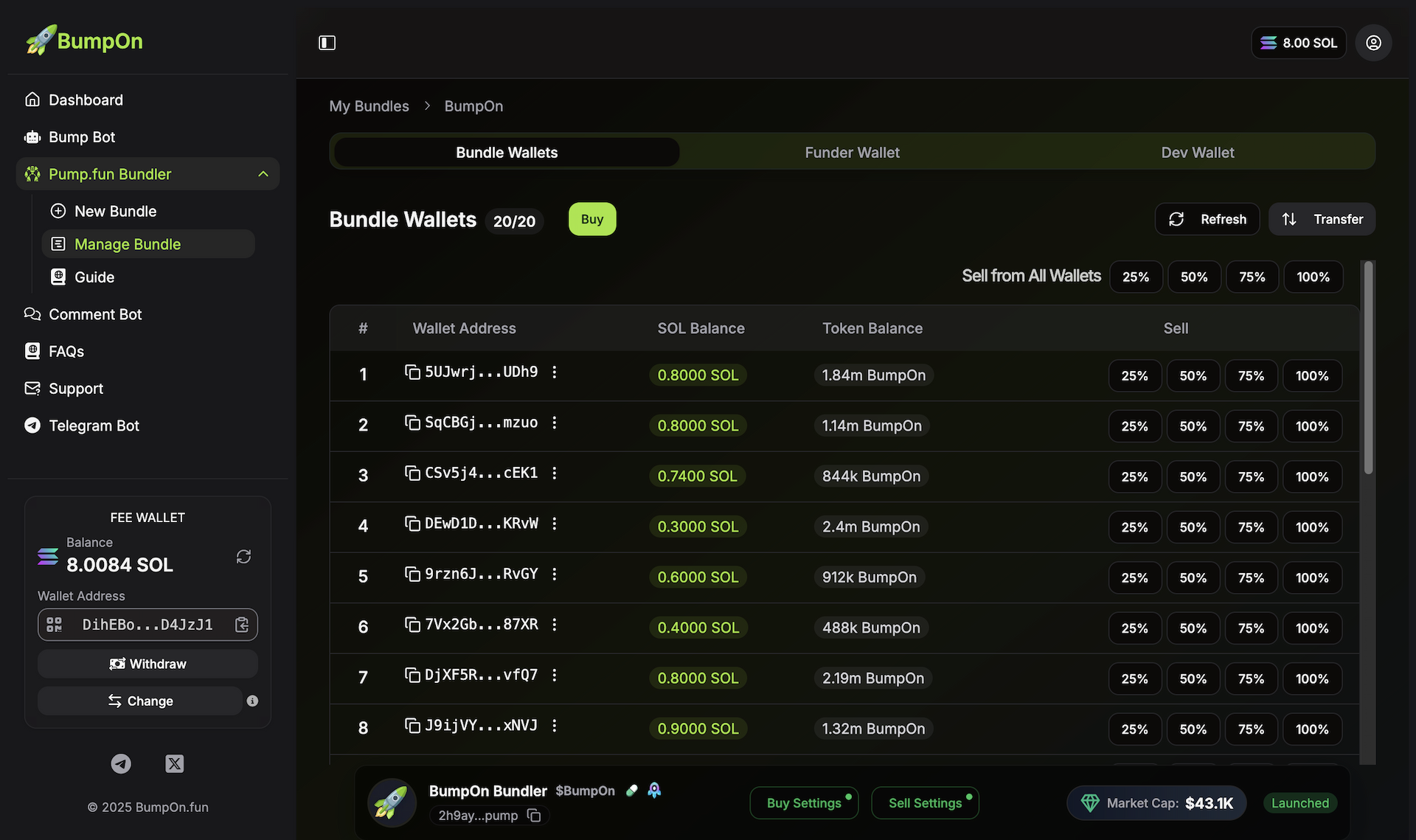This screenshot has width=1416, height=840.
Task: Copy wallet address 5UJwrj...UDh9
Action: [412, 372]
